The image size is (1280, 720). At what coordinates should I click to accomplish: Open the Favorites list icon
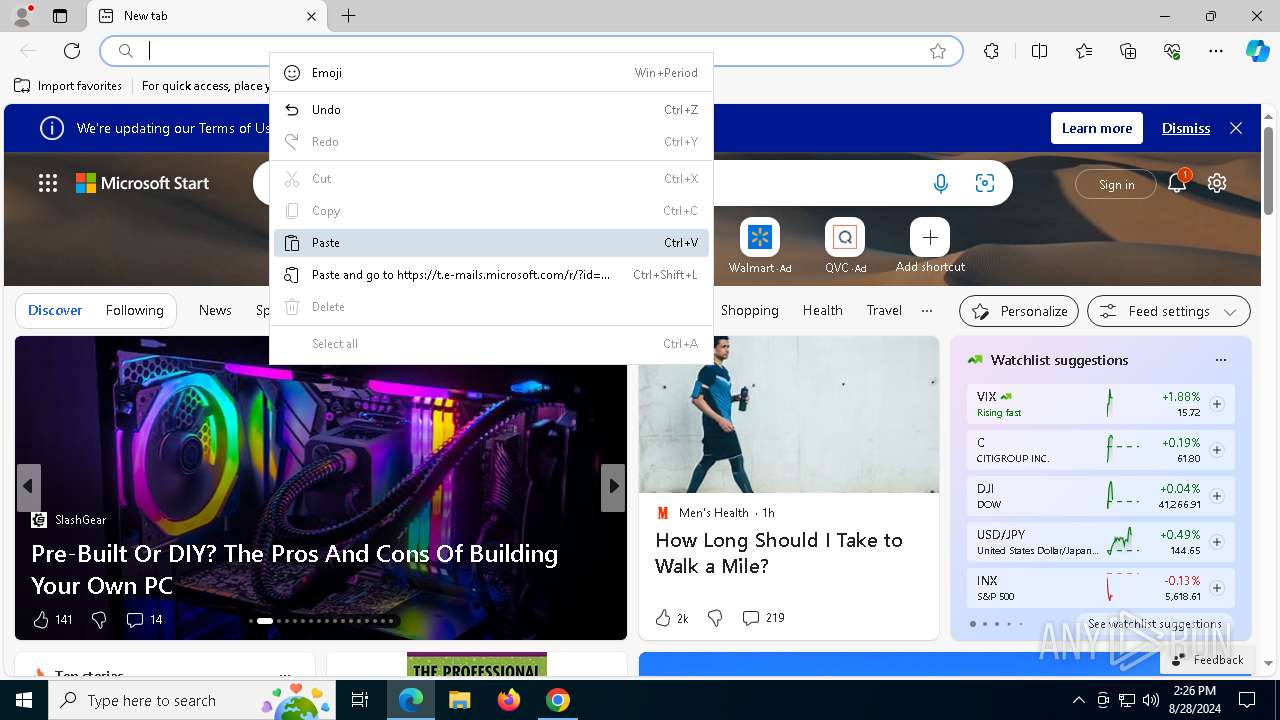pos(1084,51)
